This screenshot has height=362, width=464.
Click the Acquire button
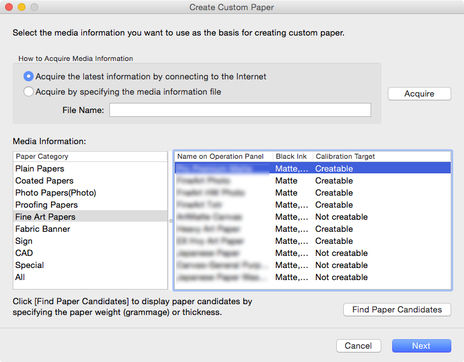[419, 94]
